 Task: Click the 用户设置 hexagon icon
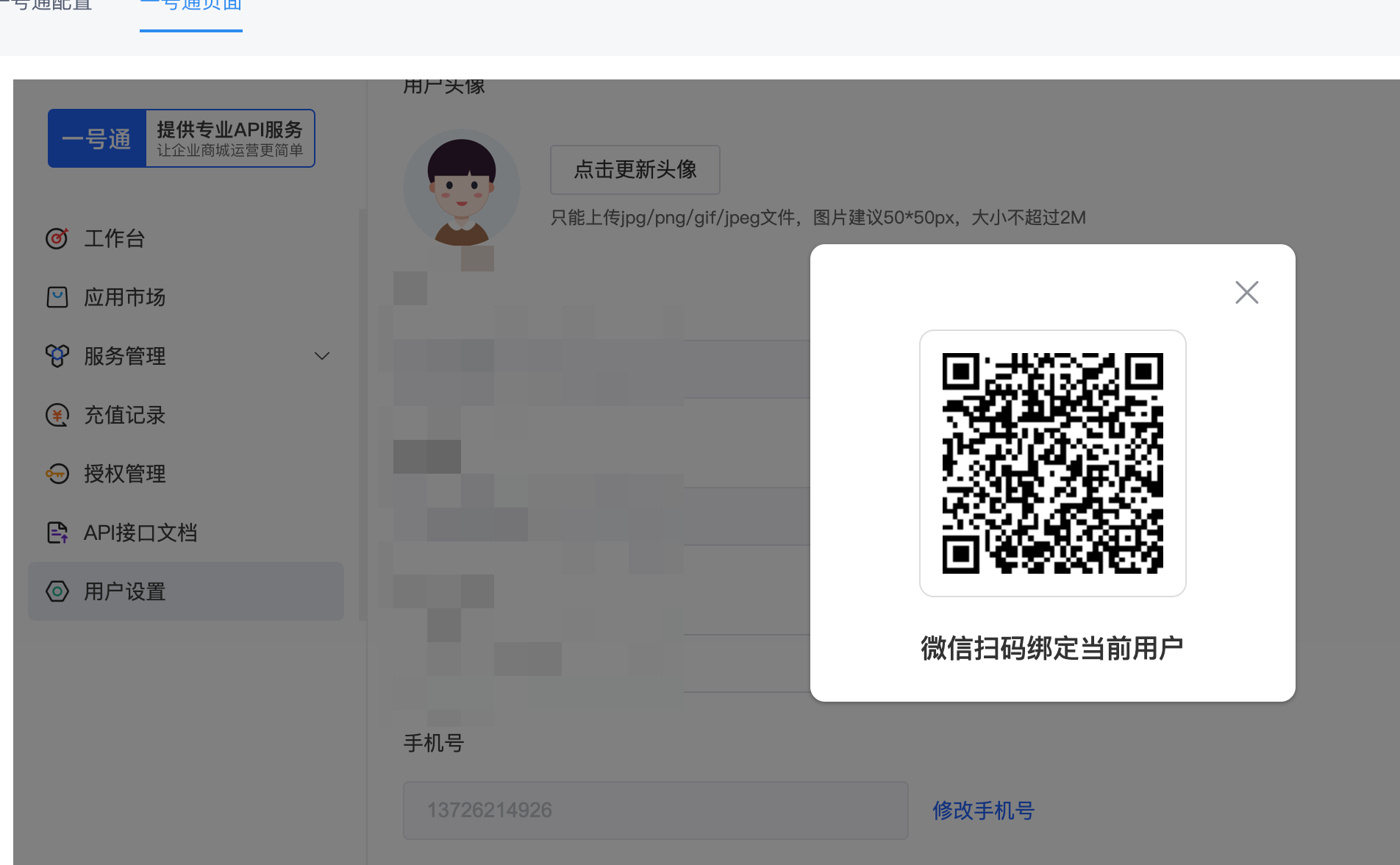pyautogui.click(x=57, y=591)
